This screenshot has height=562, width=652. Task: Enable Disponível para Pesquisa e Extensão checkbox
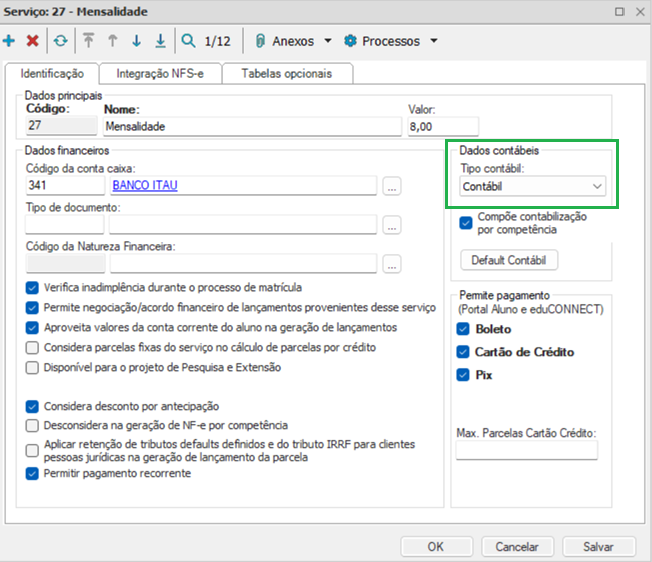(x=32, y=367)
